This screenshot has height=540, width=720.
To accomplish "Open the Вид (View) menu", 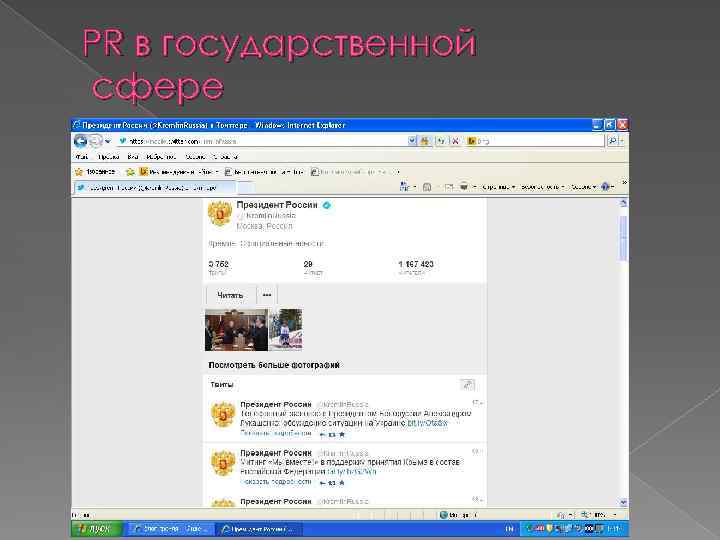I will tap(133, 157).
